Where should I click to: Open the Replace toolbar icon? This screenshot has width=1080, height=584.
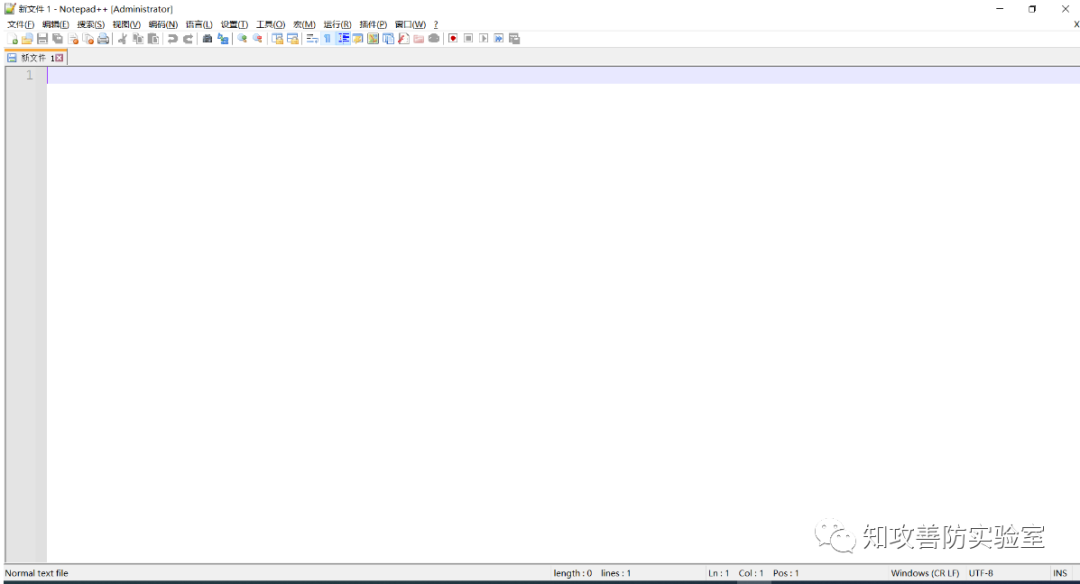point(222,39)
